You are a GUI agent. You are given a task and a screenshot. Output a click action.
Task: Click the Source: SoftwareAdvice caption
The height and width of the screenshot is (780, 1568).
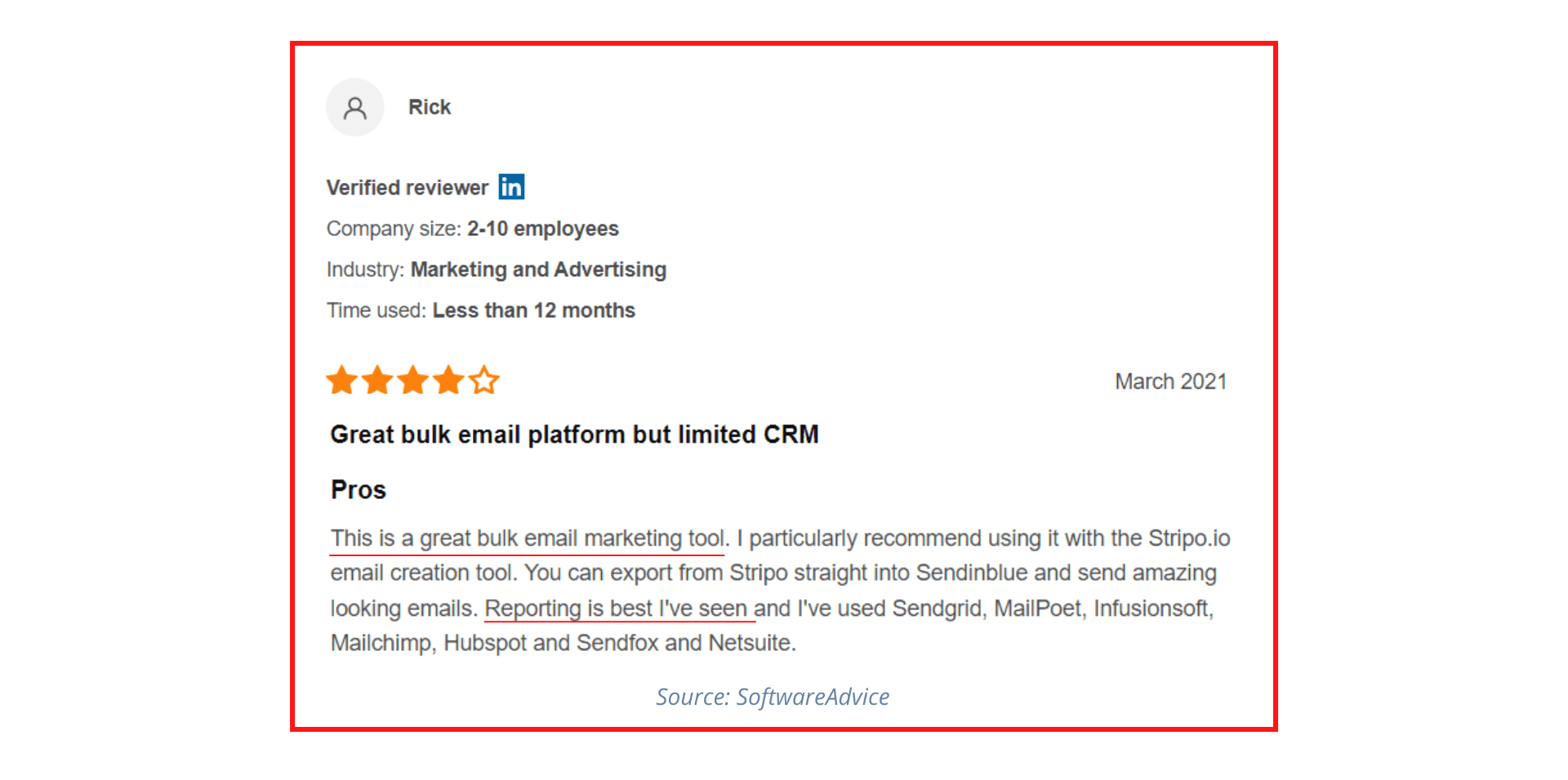click(x=773, y=697)
